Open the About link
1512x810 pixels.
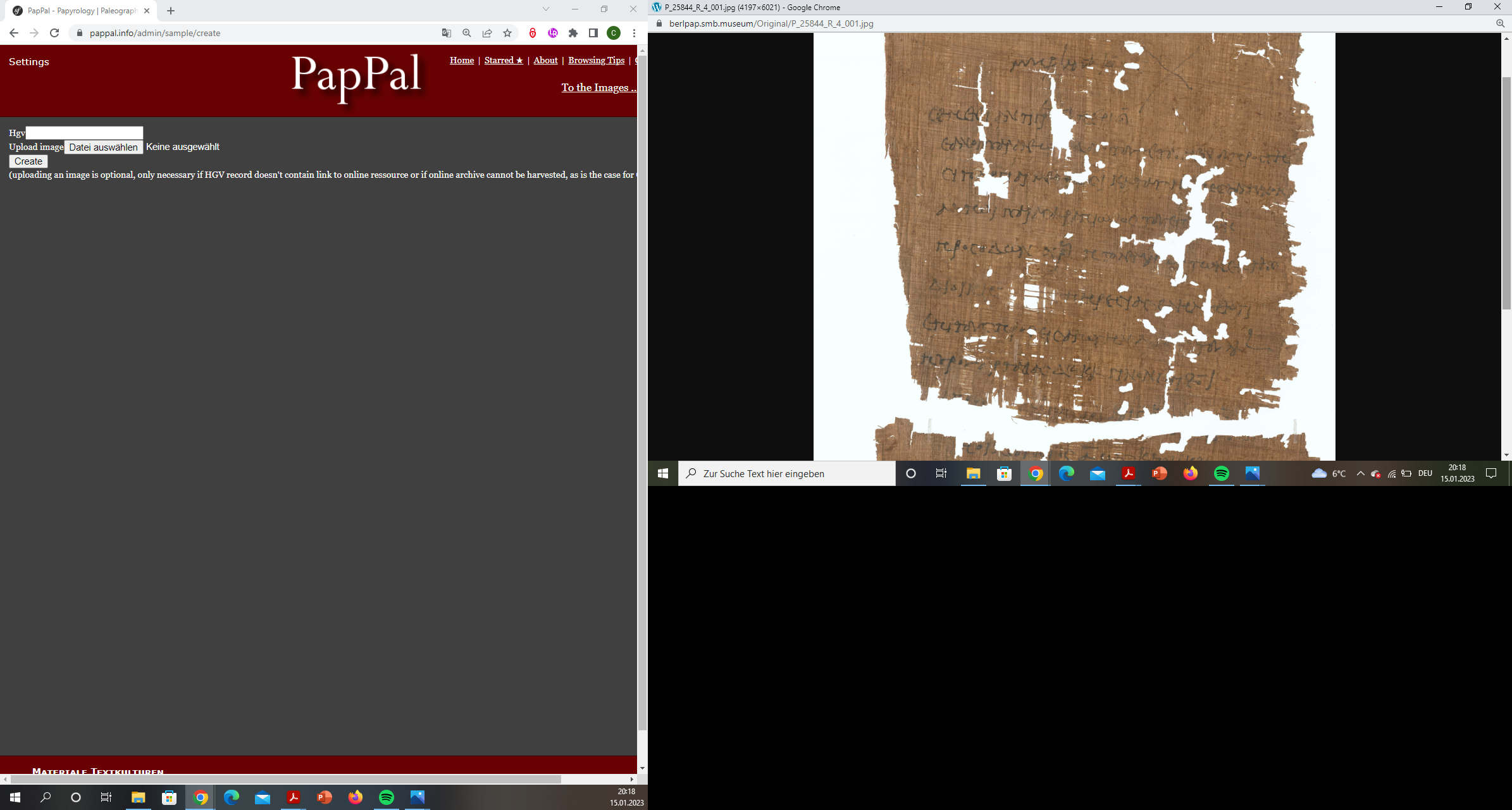click(545, 60)
